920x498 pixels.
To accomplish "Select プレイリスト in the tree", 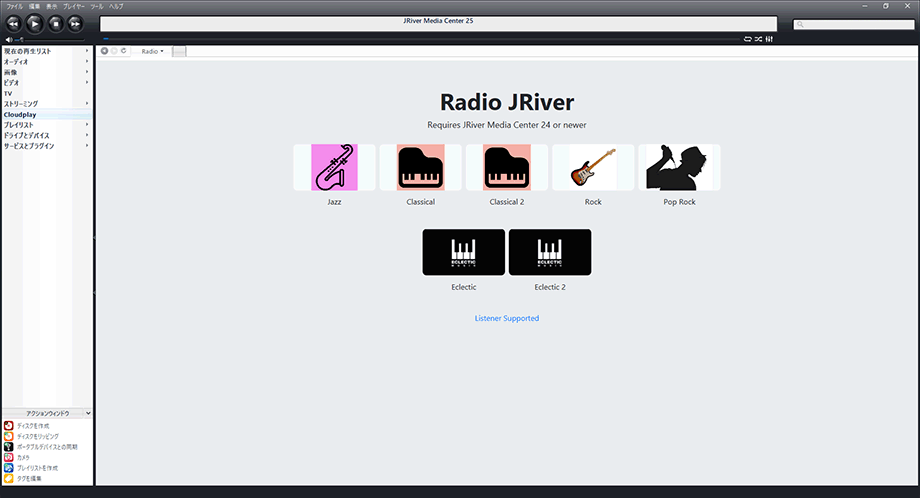I will [18, 125].
